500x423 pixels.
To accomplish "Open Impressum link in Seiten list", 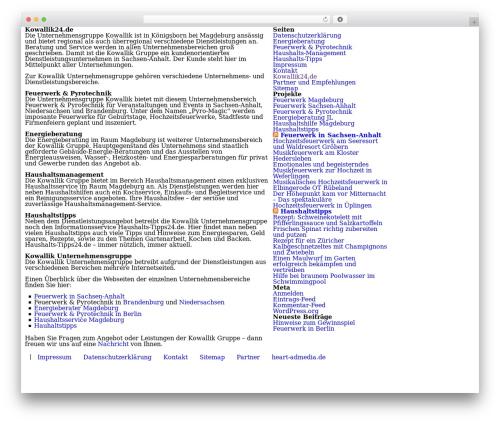I will point(290,65).
